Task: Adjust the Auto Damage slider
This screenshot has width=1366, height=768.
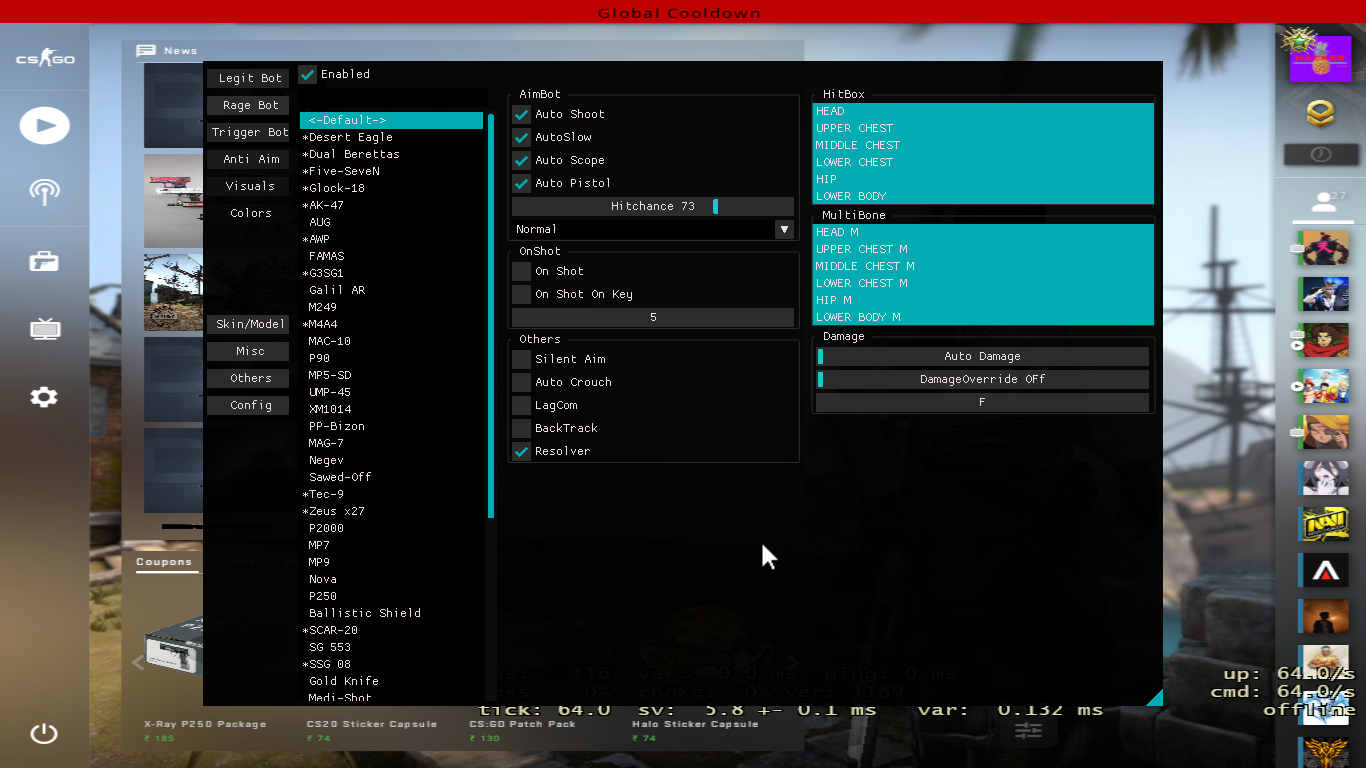Action: point(982,356)
